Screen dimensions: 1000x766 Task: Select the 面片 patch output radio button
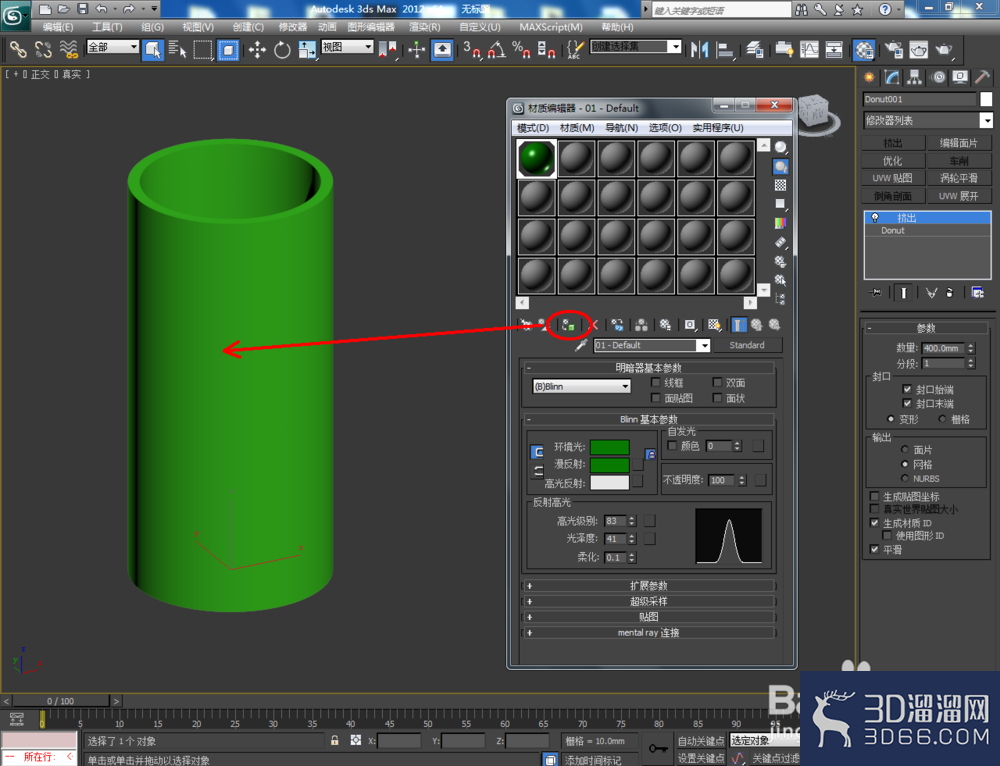click(904, 450)
